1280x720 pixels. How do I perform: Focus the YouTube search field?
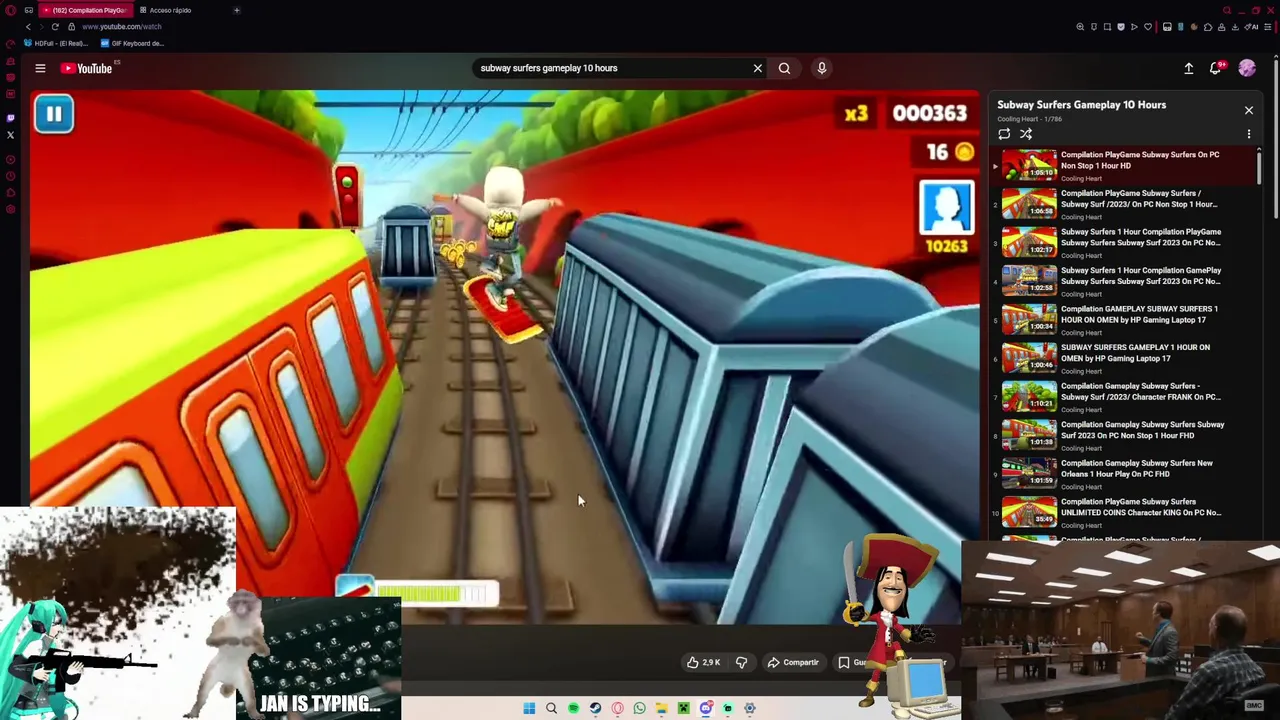pos(610,68)
